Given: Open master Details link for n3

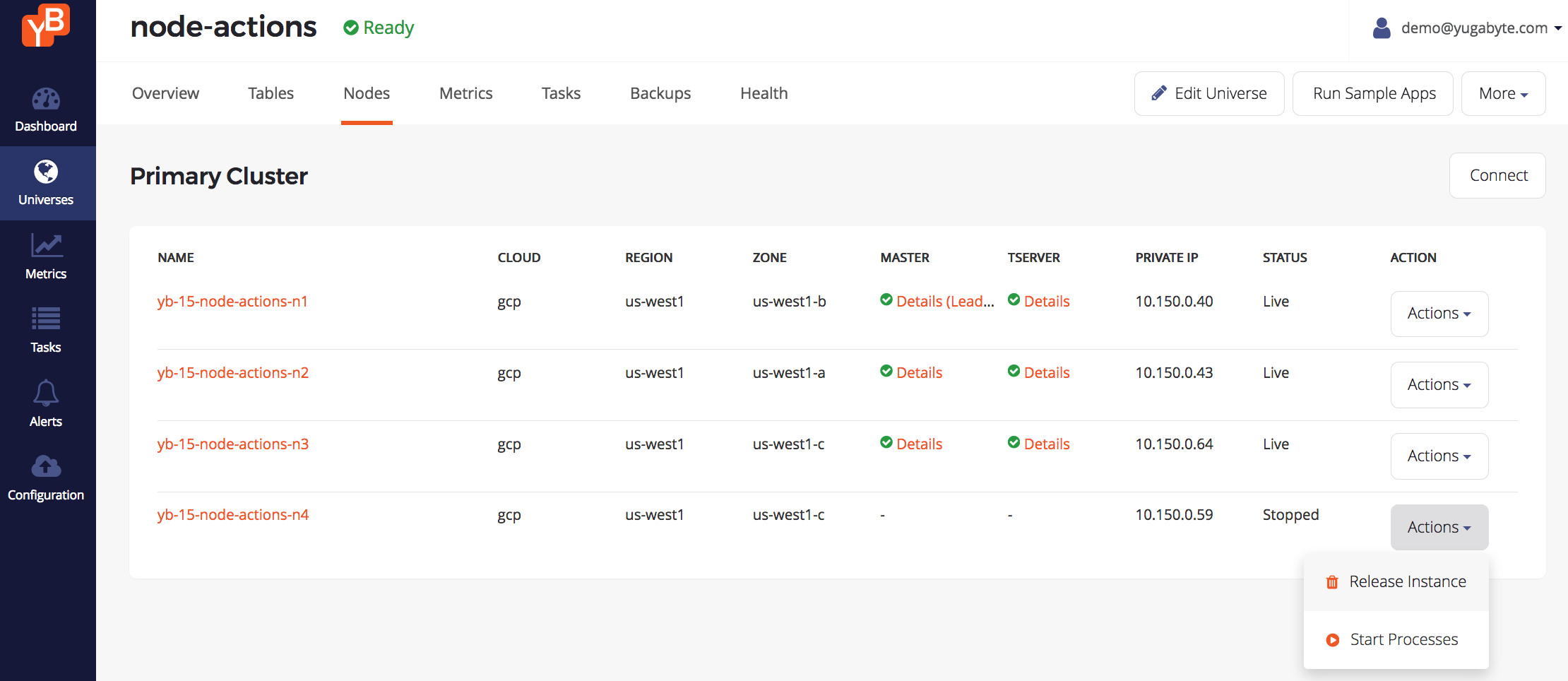Looking at the screenshot, I should [920, 444].
